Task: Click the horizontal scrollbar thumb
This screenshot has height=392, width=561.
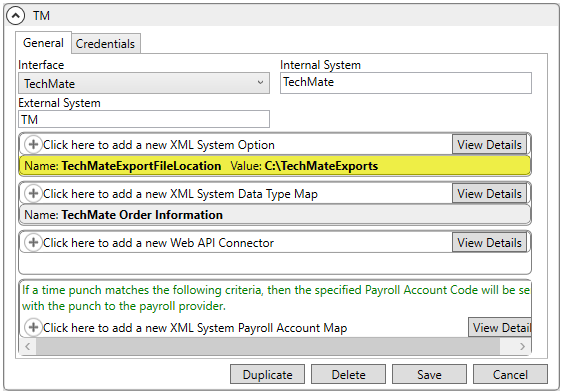Action: pos(268,346)
